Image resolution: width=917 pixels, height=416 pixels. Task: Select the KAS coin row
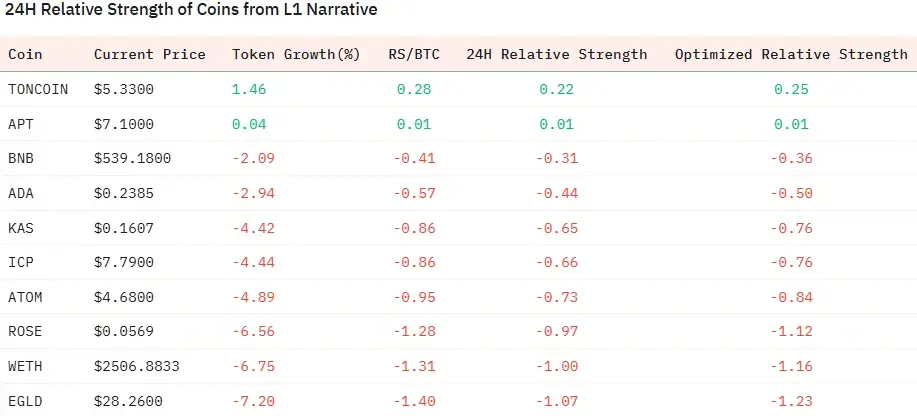point(21,228)
